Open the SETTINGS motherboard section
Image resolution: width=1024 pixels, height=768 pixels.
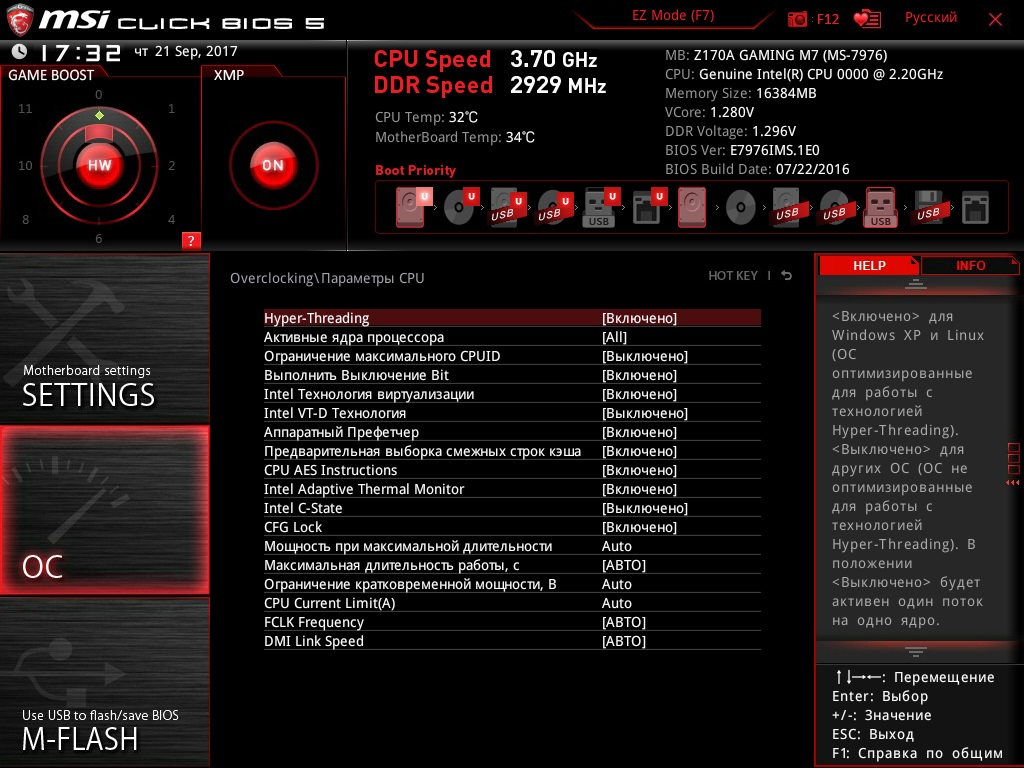tap(104, 339)
